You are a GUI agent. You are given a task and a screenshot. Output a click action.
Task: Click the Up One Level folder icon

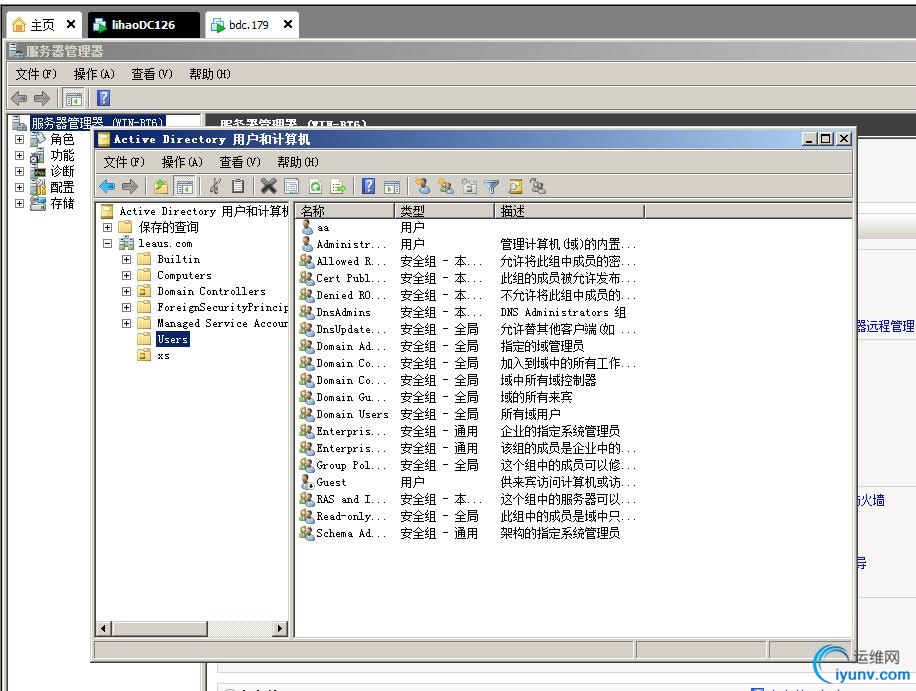[x=161, y=186]
